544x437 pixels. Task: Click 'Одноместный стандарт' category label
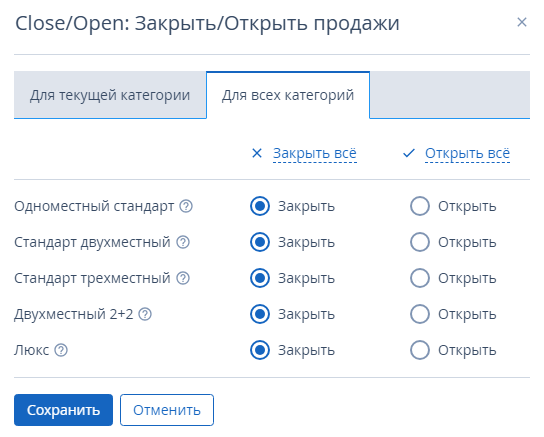94,206
